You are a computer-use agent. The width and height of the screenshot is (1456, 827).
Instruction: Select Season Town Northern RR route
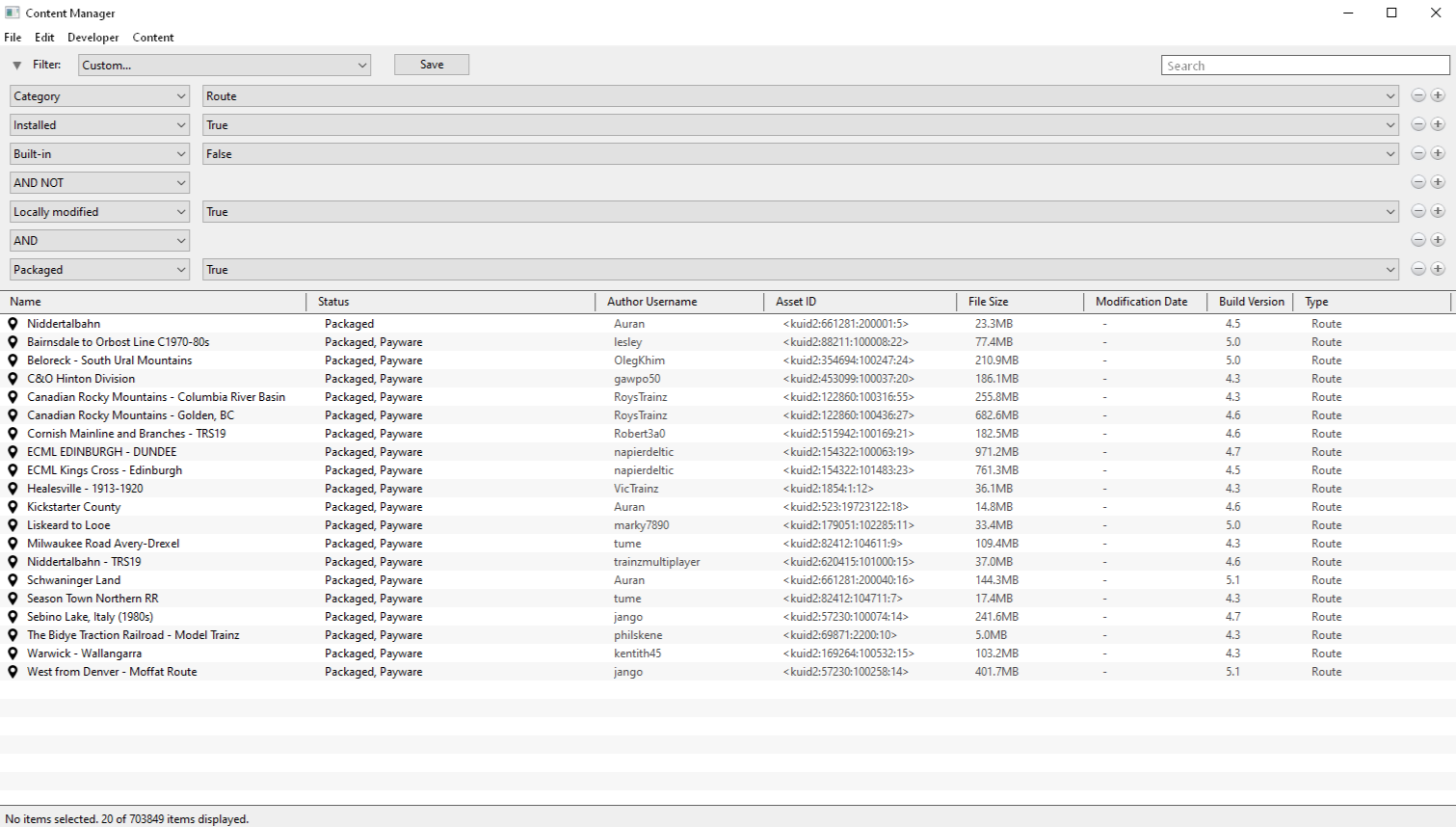coord(728,599)
